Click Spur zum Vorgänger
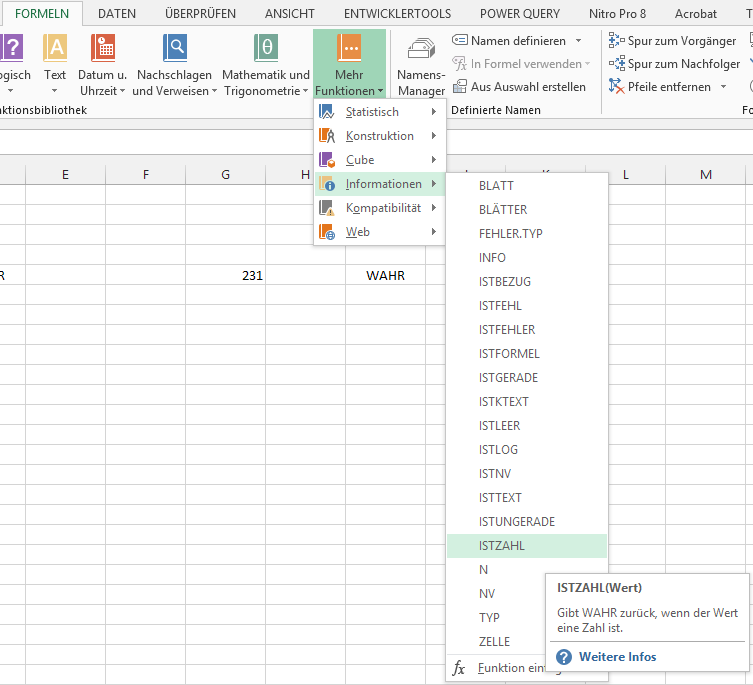This screenshot has height=685, width=753. click(x=673, y=41)
